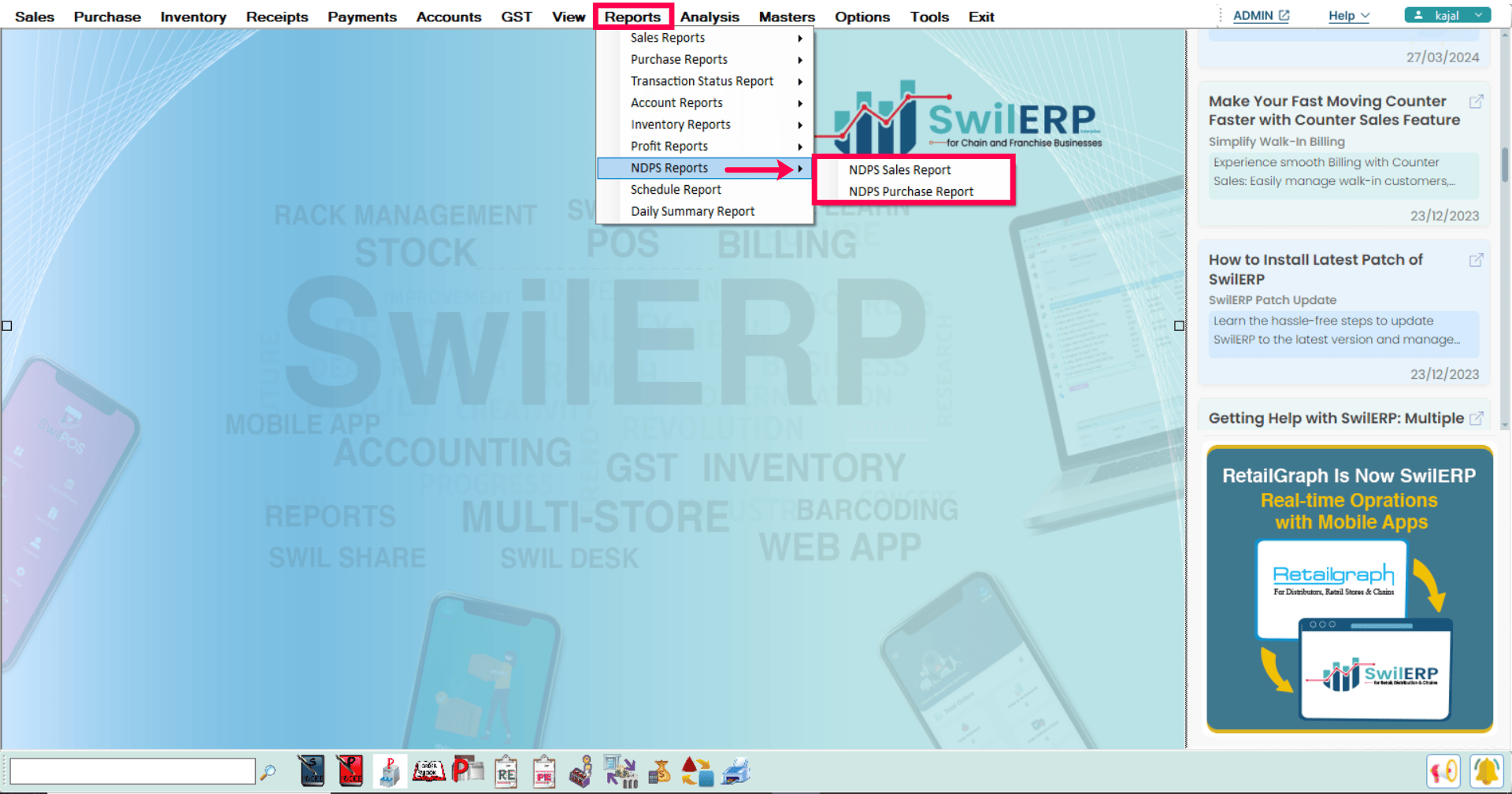
Task: Expand the Sales Reports submenu arrow
Action: [799, 38]
